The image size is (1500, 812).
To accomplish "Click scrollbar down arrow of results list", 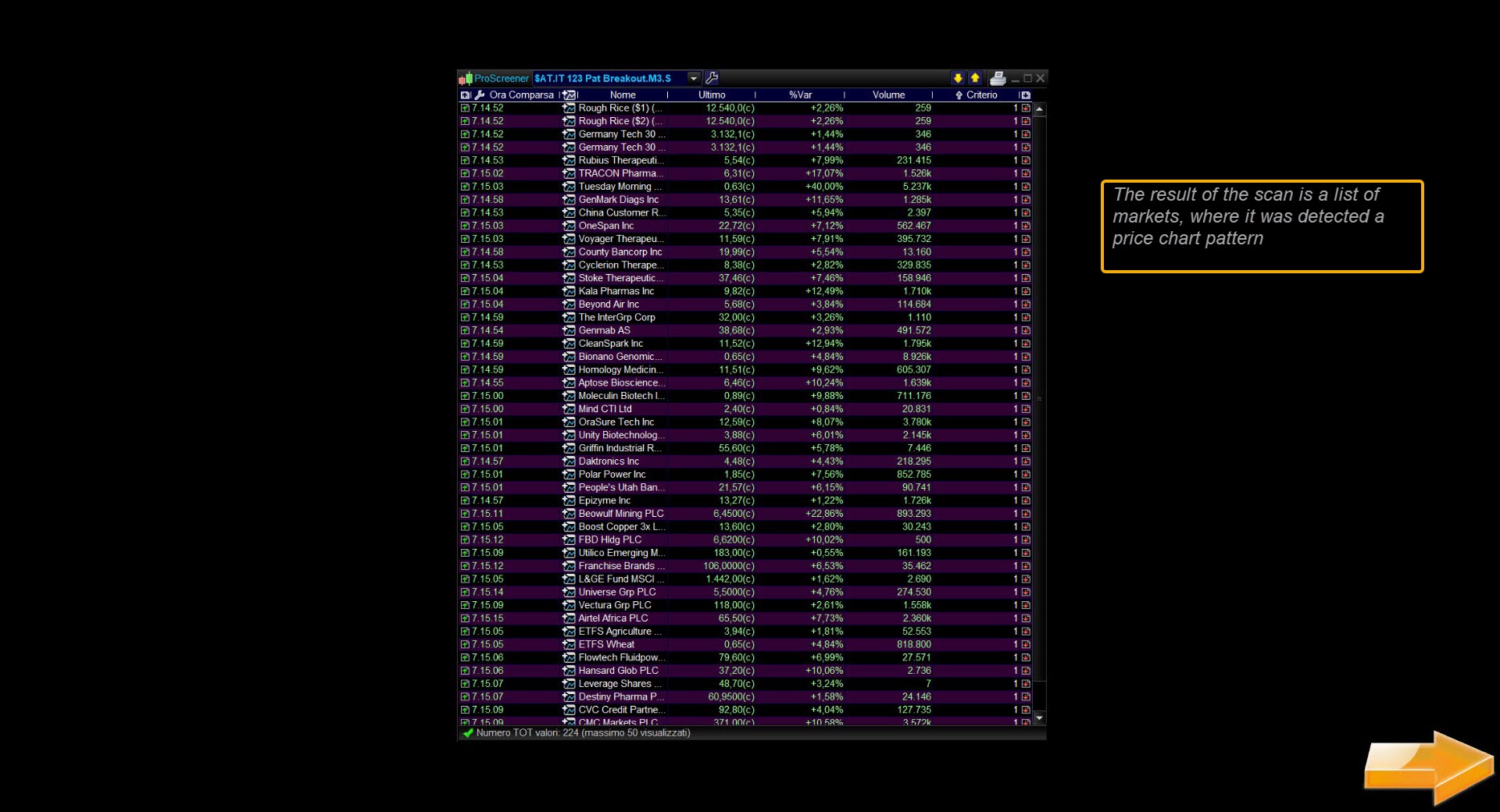I will (x=1039, y=718).
